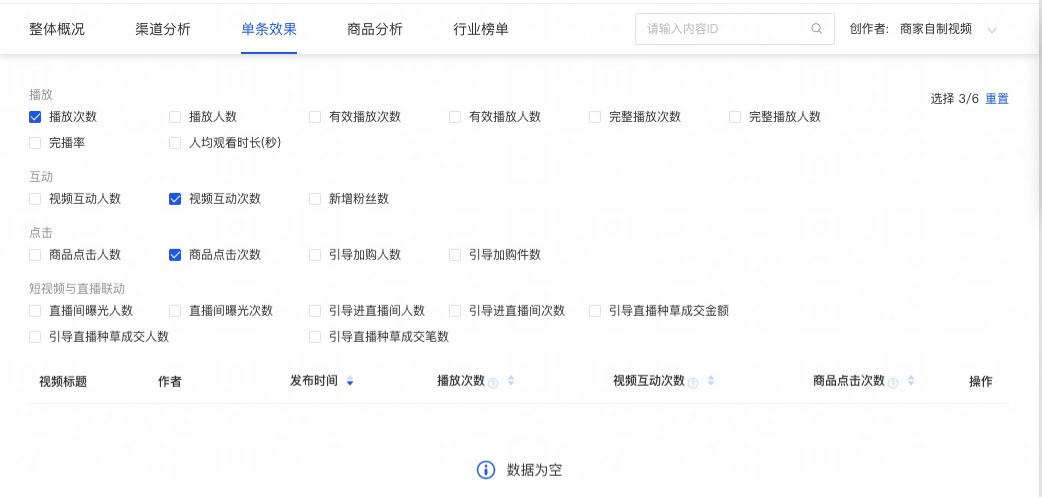Switch to the 整体概况 tab
Viewport: 1042px width, 497px height.
click(56, 29)
